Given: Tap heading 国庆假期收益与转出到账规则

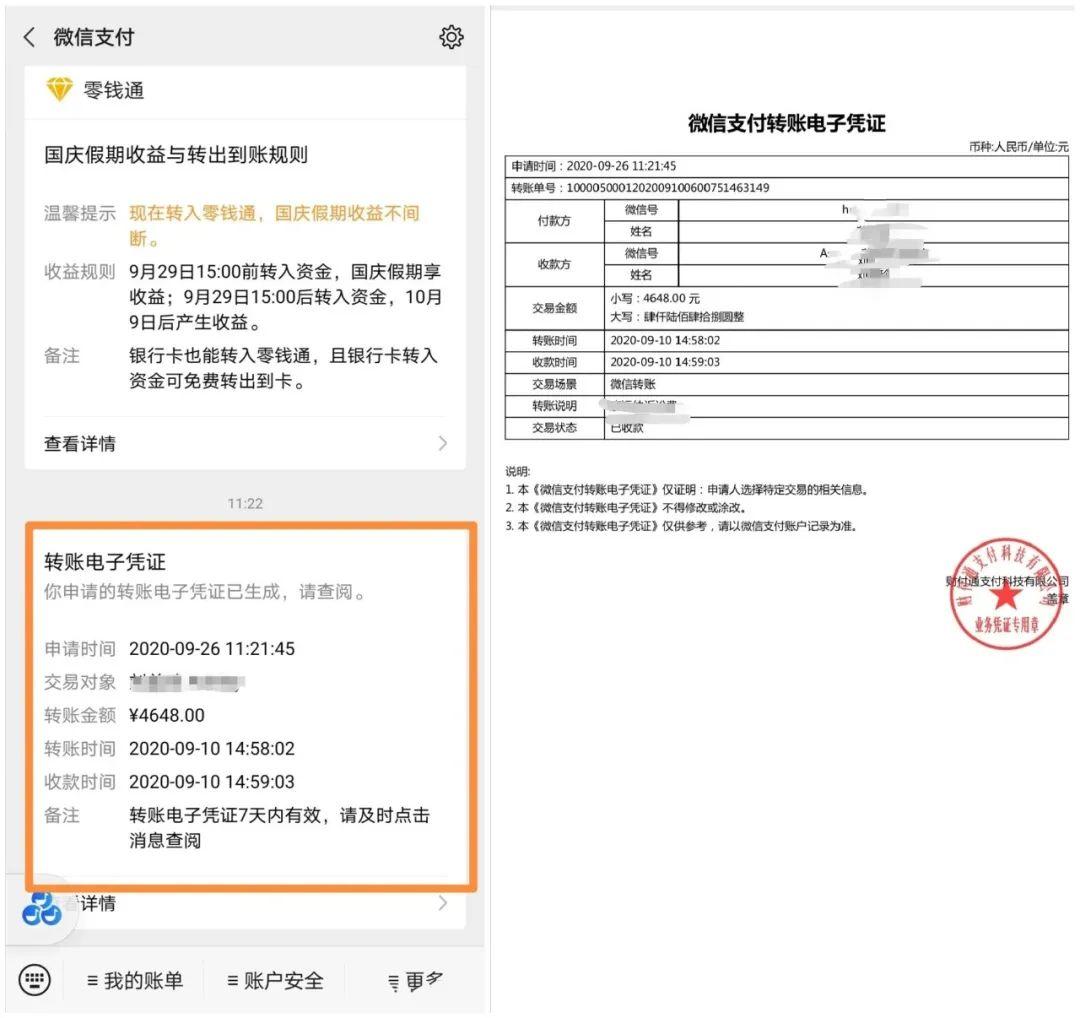Looking at the screenshot, I should 176,154.
